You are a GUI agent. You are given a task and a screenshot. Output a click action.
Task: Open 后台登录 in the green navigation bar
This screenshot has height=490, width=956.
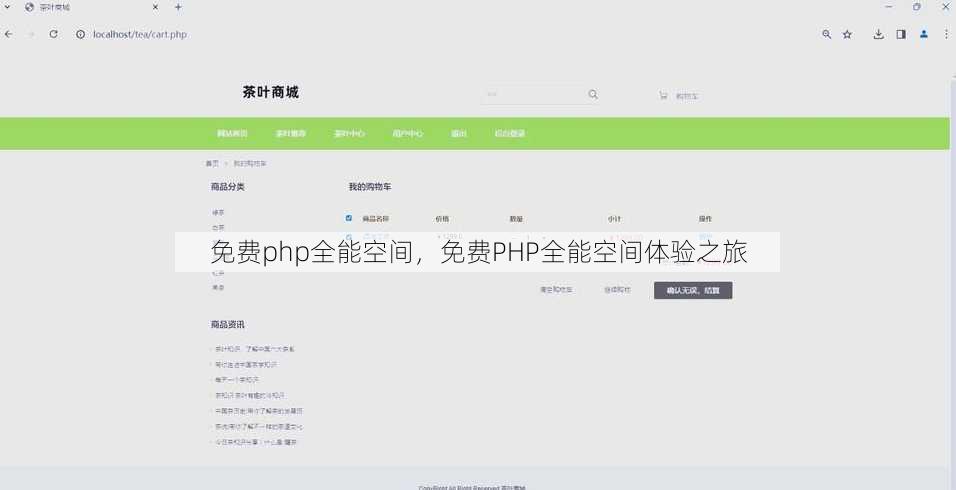[510, 133]
